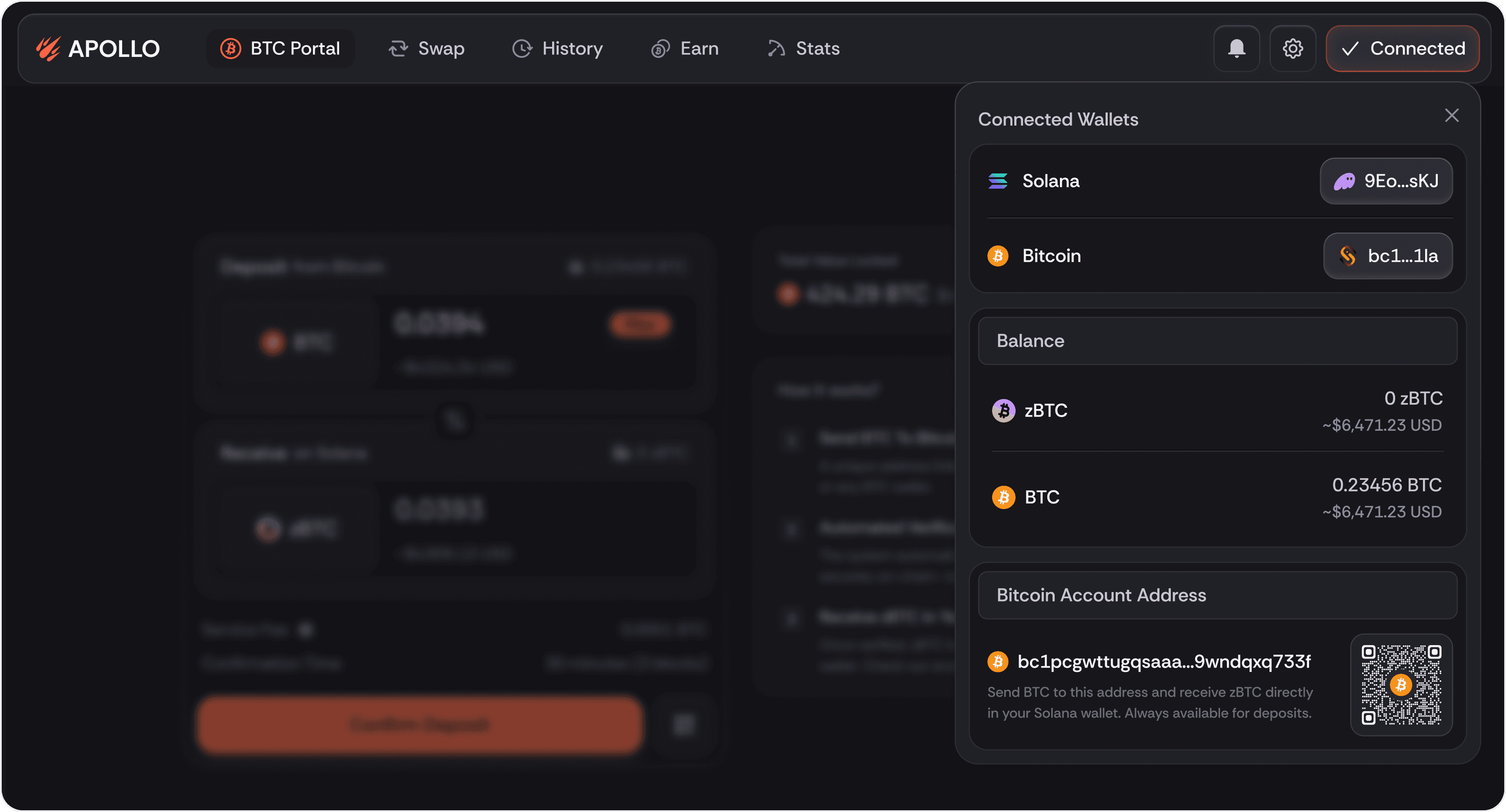Go to the Swap tab
Screen dimensions: 1506x812
coord(426,49)
